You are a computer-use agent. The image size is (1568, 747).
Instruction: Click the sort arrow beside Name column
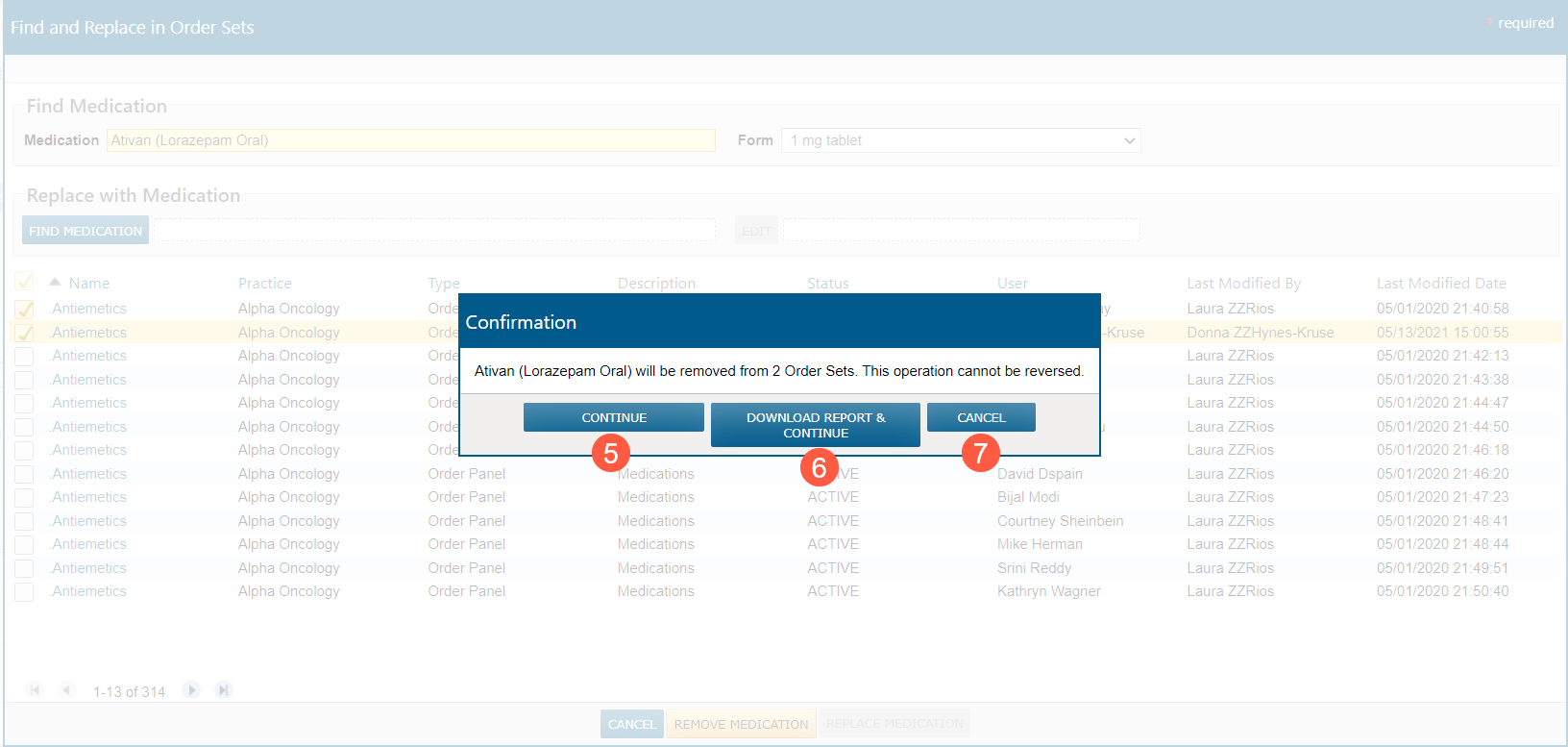click(56, 283)
